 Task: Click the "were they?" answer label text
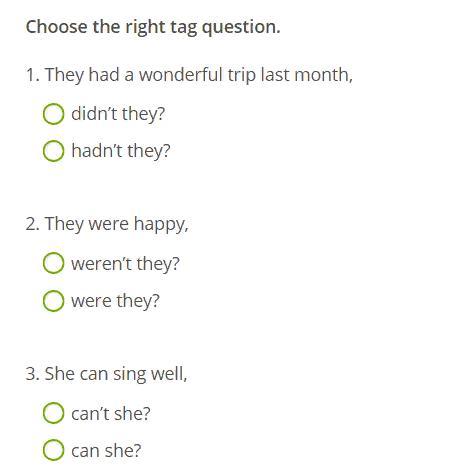tap(115, 301)
